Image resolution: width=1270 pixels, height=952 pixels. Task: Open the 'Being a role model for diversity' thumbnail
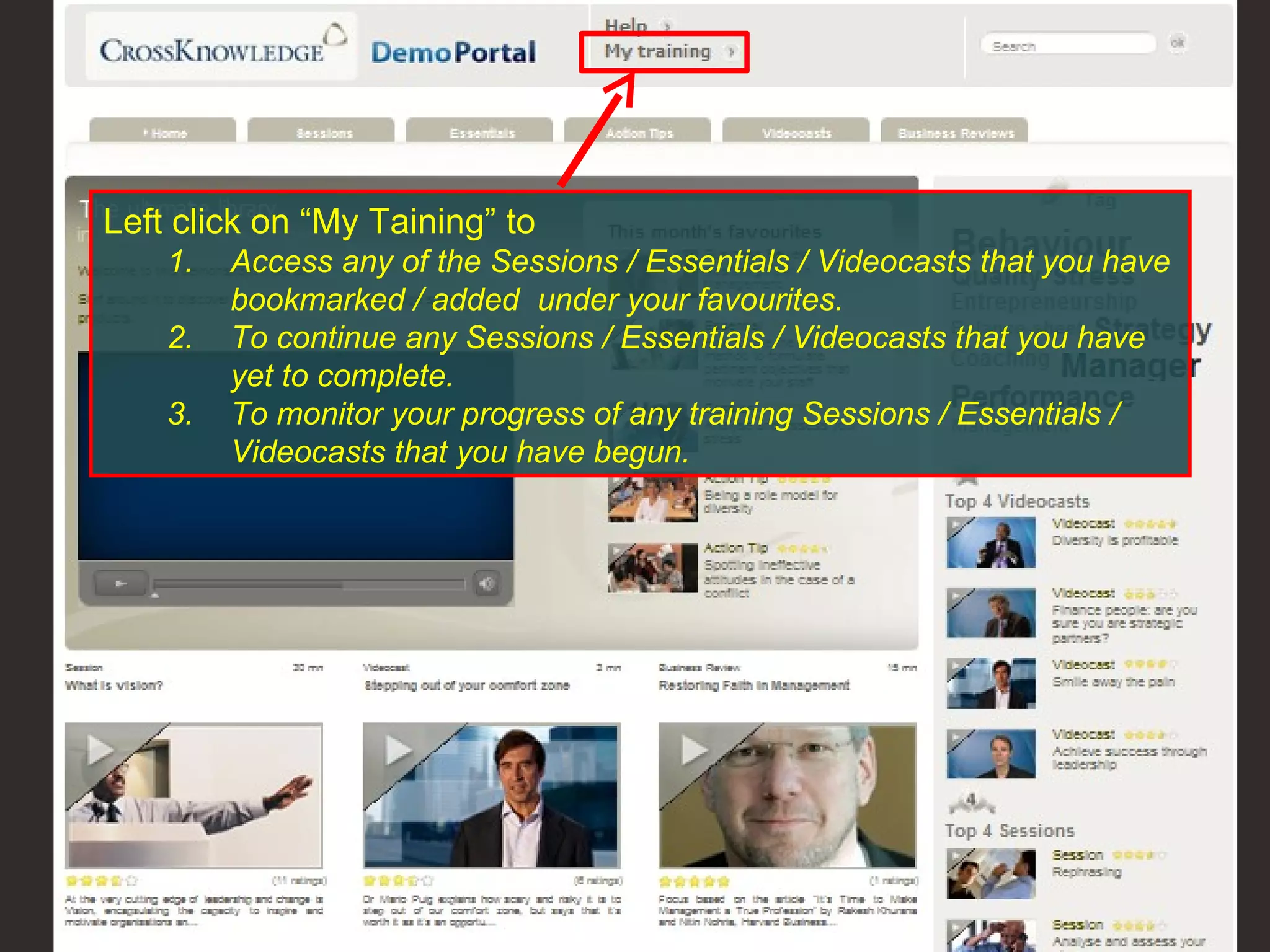652,500
